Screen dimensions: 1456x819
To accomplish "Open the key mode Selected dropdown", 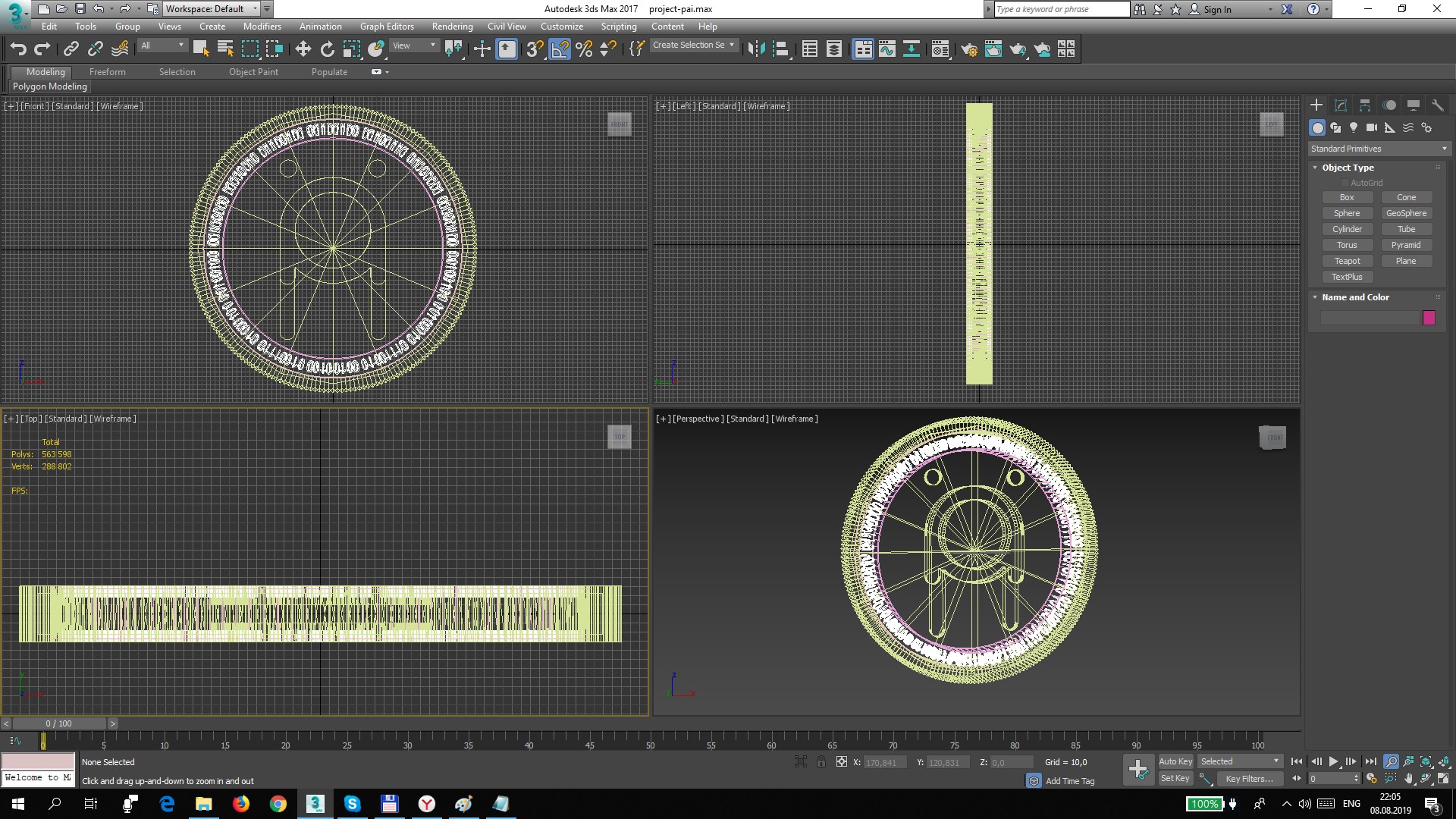I will pos(1240,761).
